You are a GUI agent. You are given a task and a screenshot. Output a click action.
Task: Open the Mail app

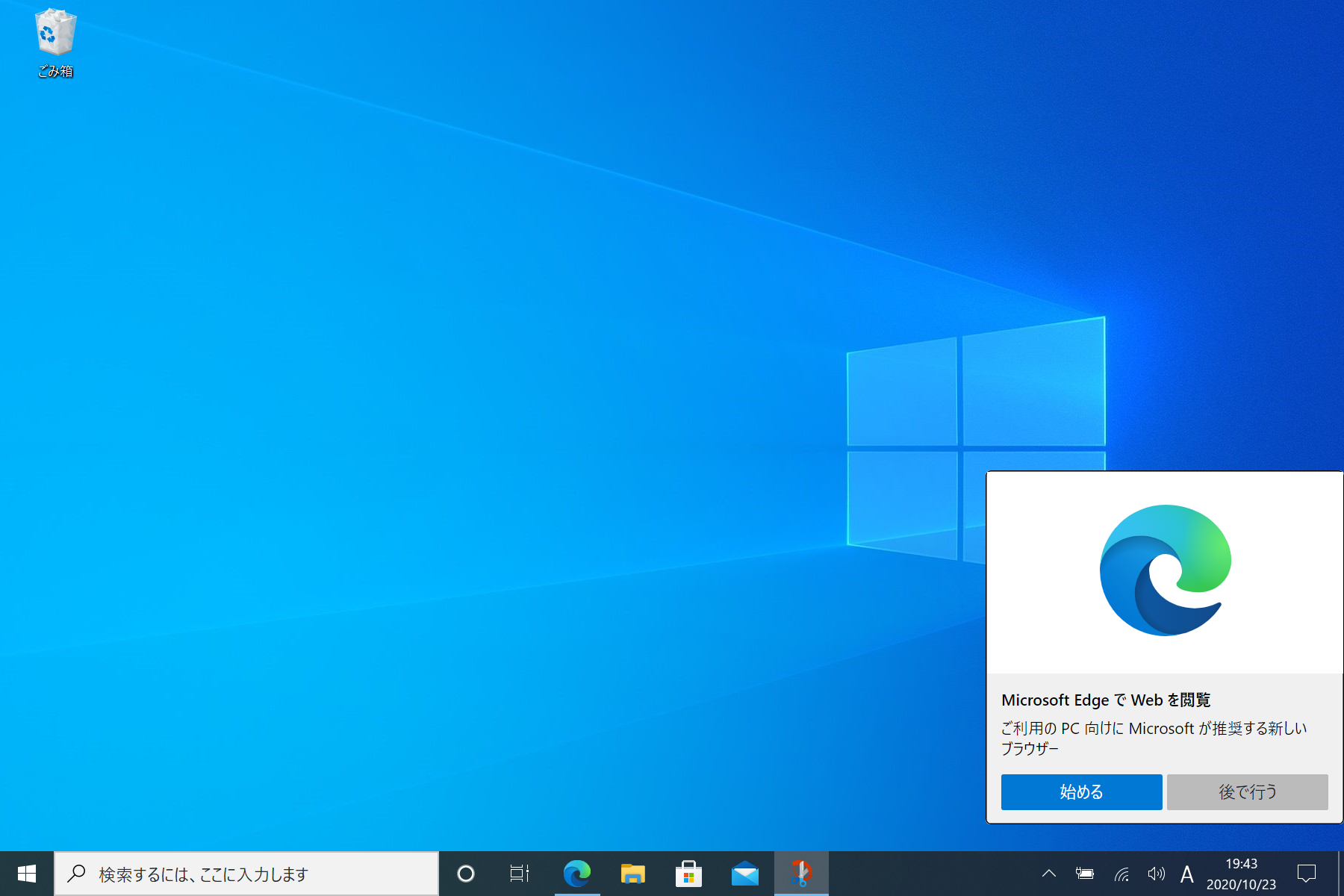[745, 873]
